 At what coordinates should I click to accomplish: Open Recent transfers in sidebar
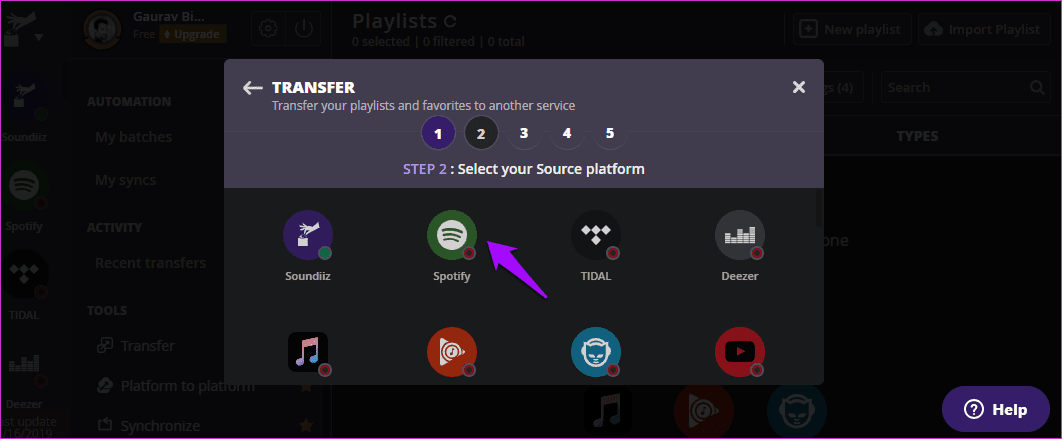[150, 263]
